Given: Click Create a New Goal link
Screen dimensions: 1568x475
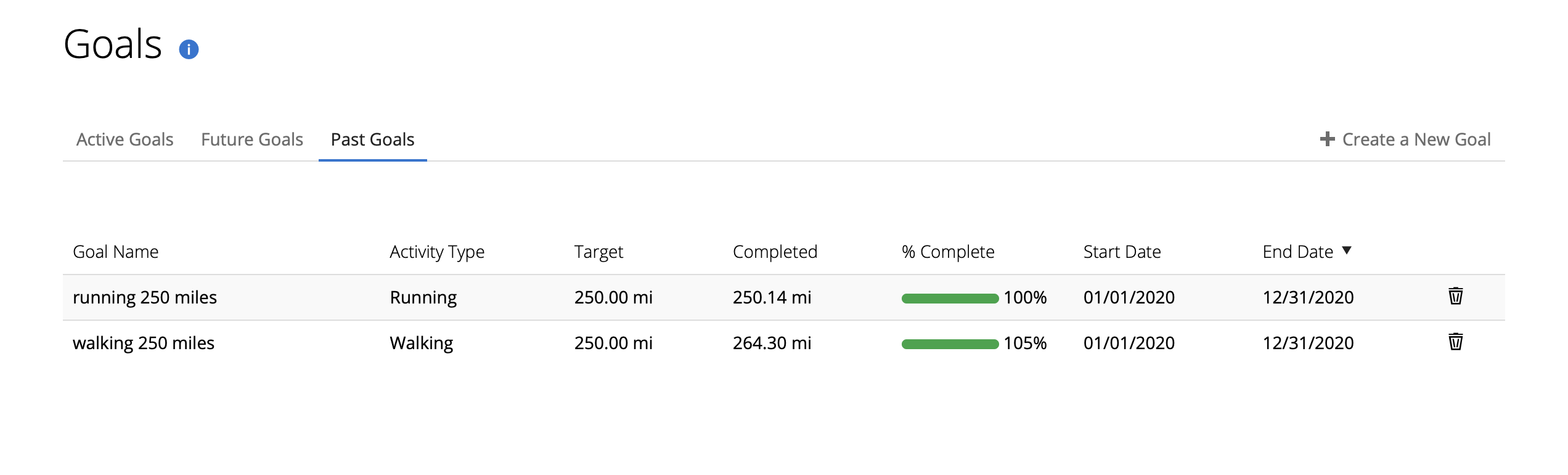Looking at the screenshot, I should tap(1416, 139).
